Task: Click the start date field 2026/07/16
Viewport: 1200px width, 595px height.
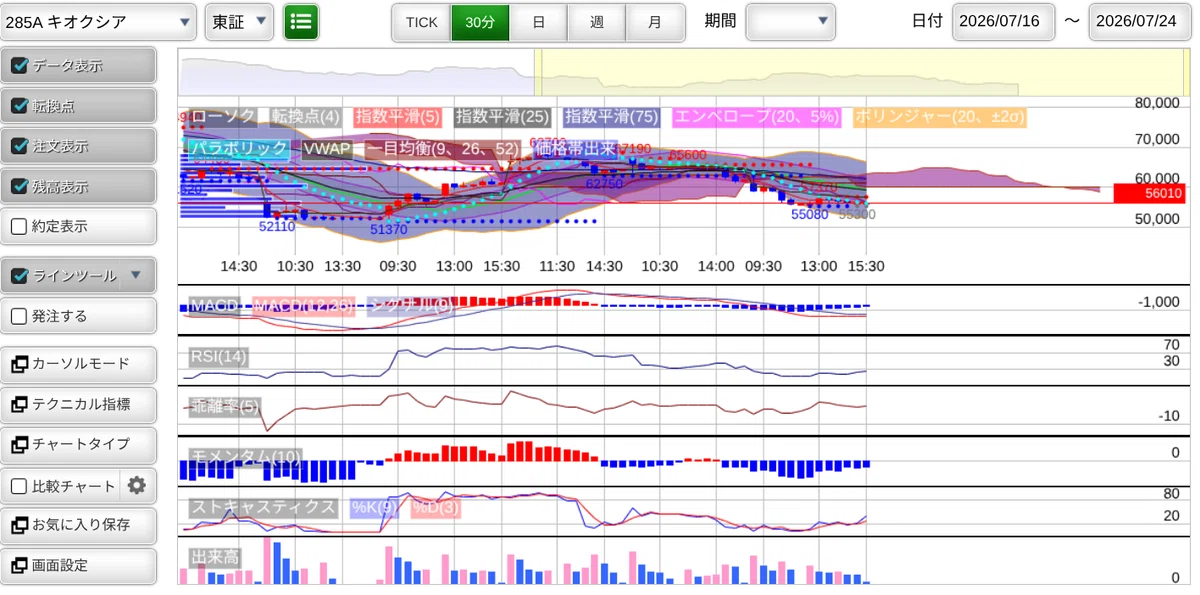Action: (1004, 21)
